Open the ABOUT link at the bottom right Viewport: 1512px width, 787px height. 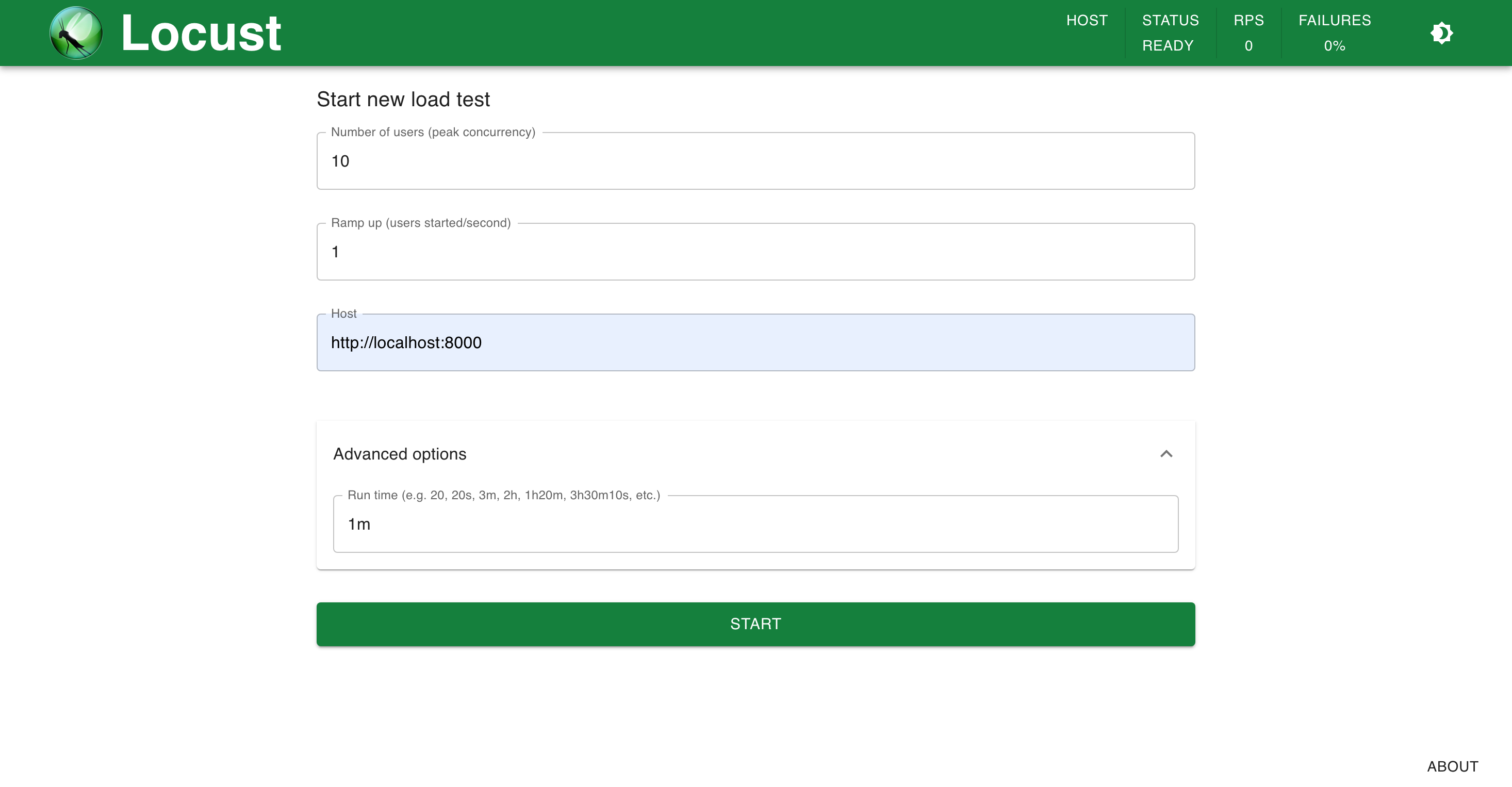[1452, 766]
